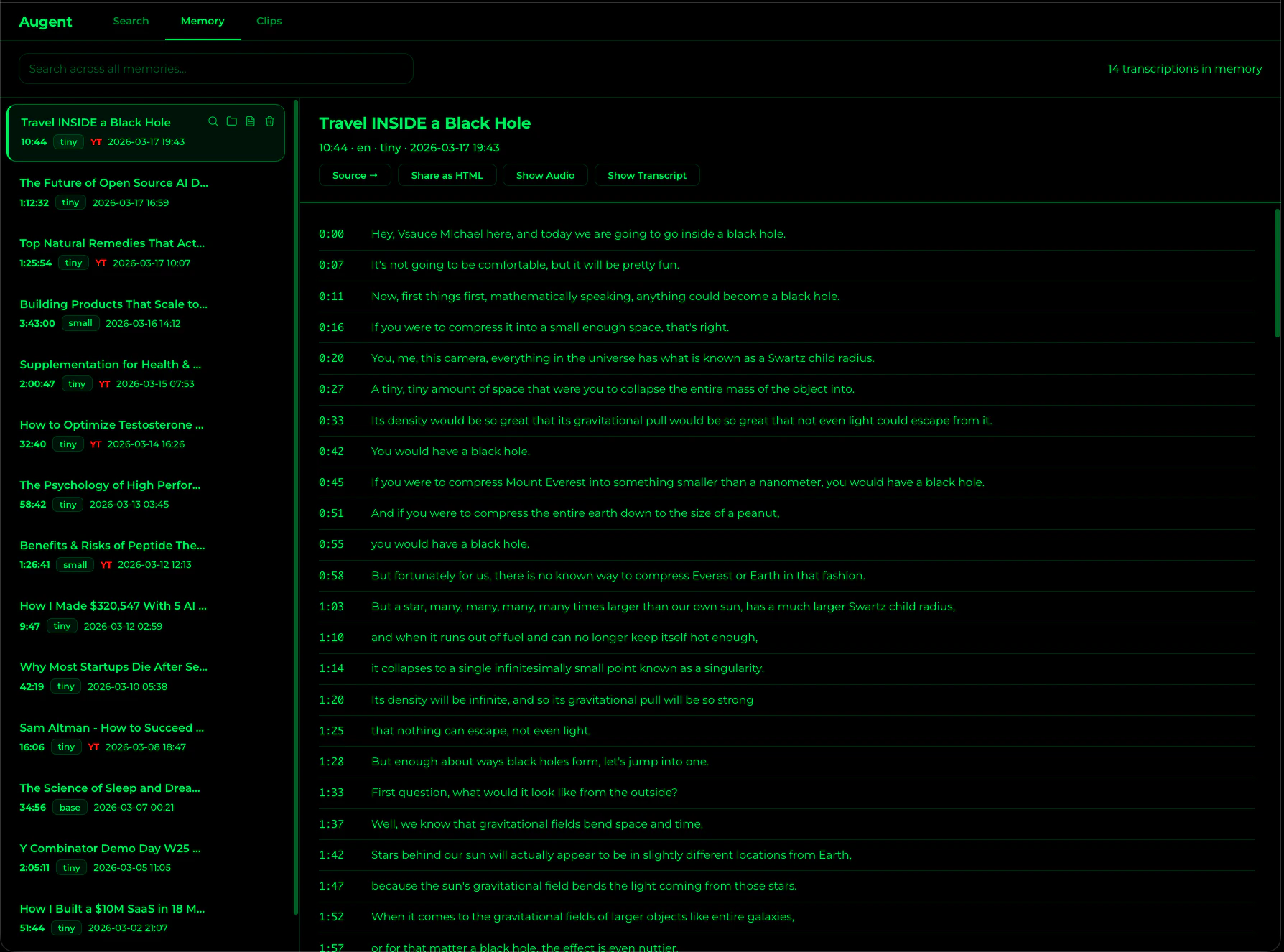
Task: Click the Augent logo
Action: click(x=45, y=21)
